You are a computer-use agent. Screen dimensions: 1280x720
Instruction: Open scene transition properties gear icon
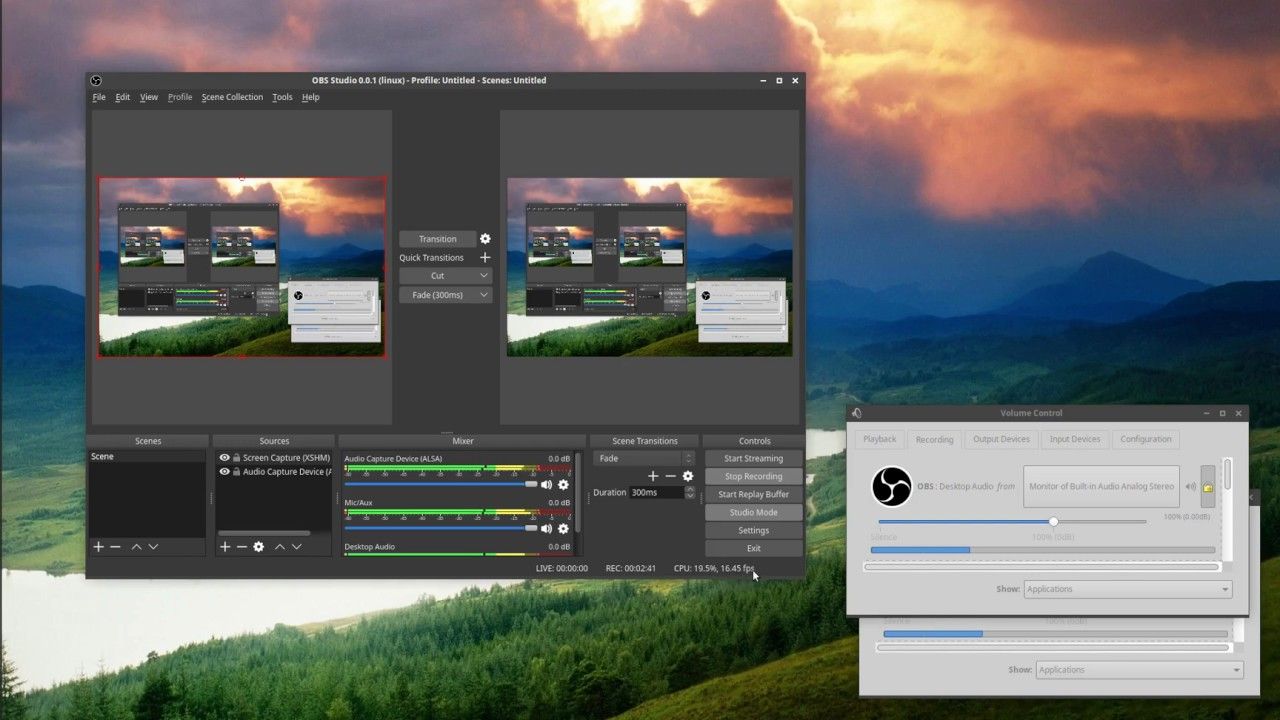click(687, 476)
